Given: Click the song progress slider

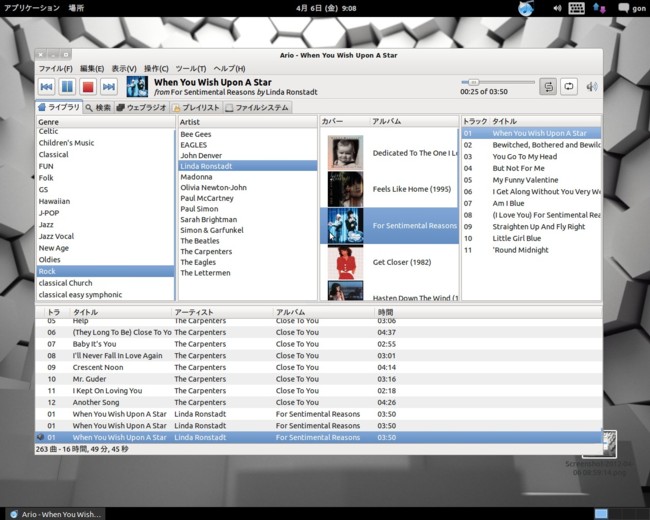Looking at the screenshot, I should click(497, 82).
